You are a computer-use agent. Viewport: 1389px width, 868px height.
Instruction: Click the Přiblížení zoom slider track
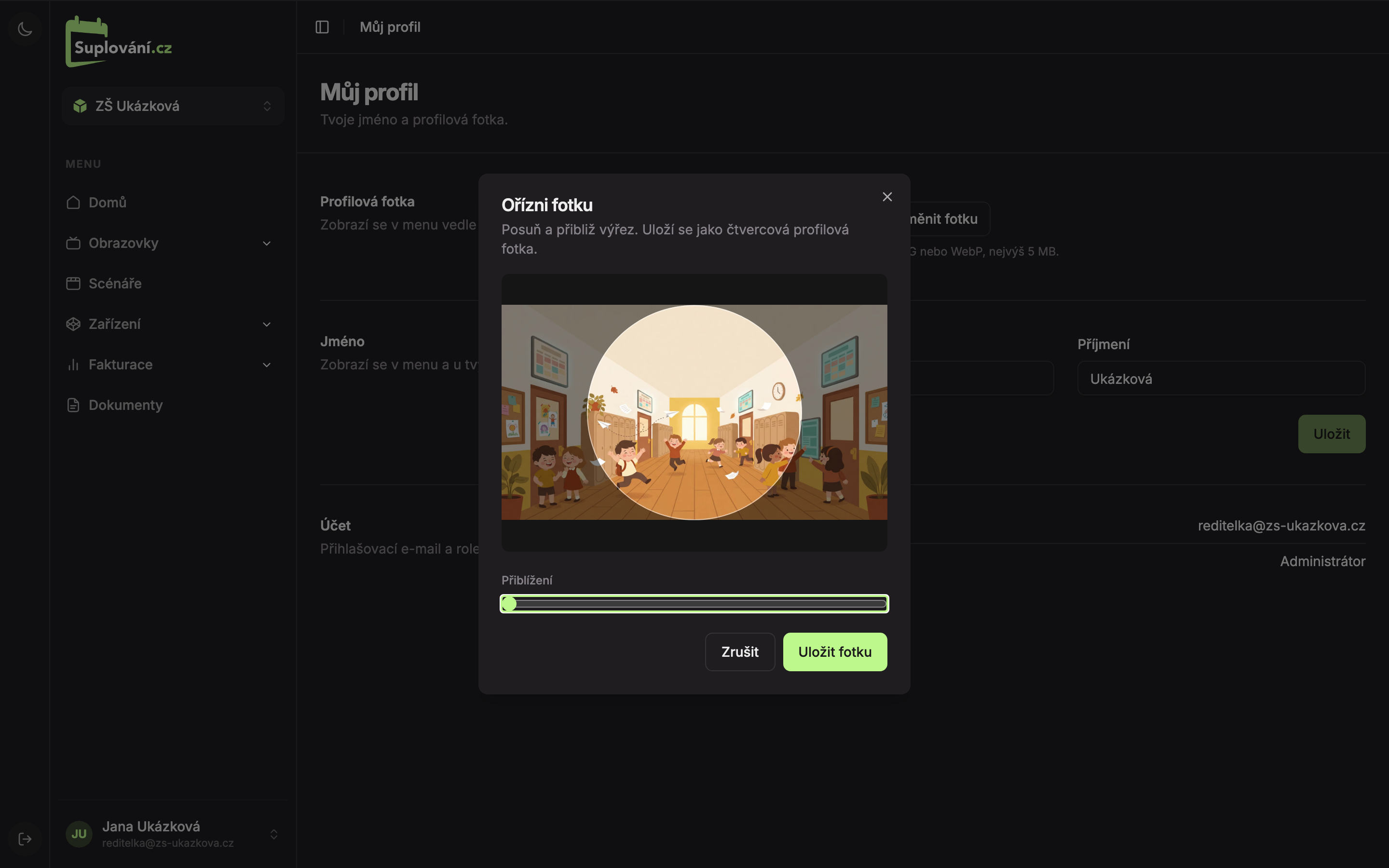click(x=694, y=603)
